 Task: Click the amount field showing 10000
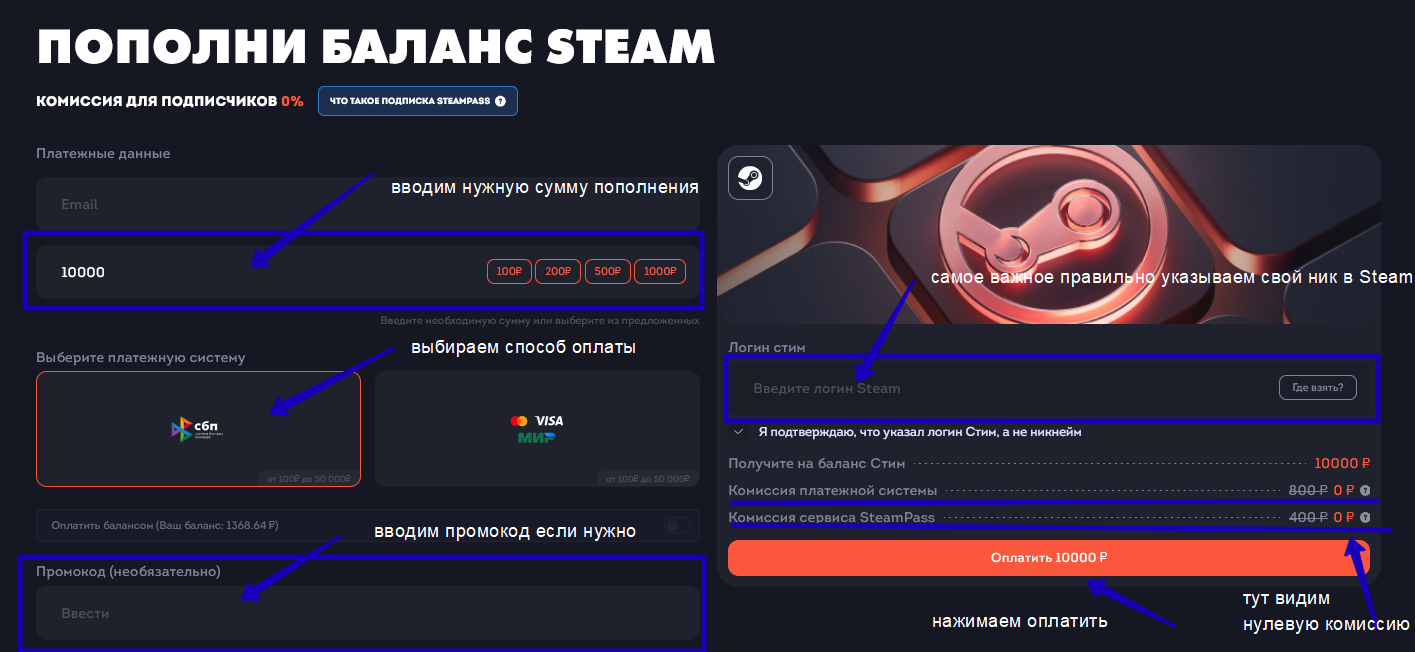(x=250, y=272)
